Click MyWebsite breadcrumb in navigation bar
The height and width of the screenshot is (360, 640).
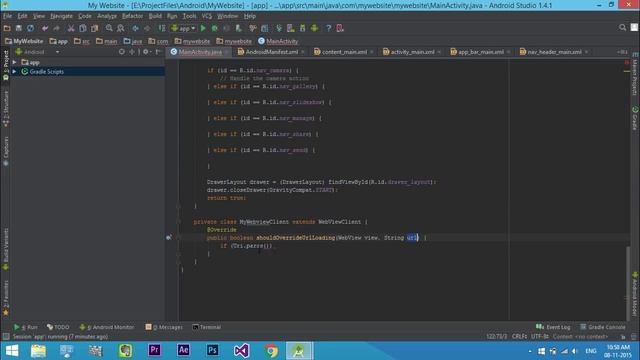[24, 41]
